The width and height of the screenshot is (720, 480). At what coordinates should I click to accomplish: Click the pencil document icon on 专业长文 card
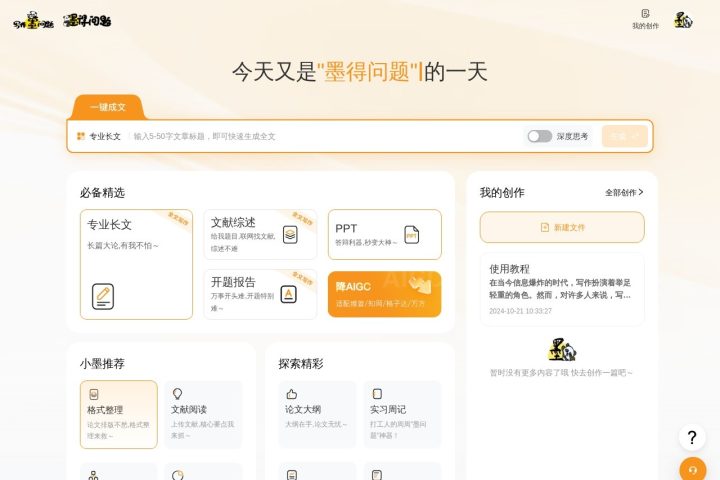(103, 296)
